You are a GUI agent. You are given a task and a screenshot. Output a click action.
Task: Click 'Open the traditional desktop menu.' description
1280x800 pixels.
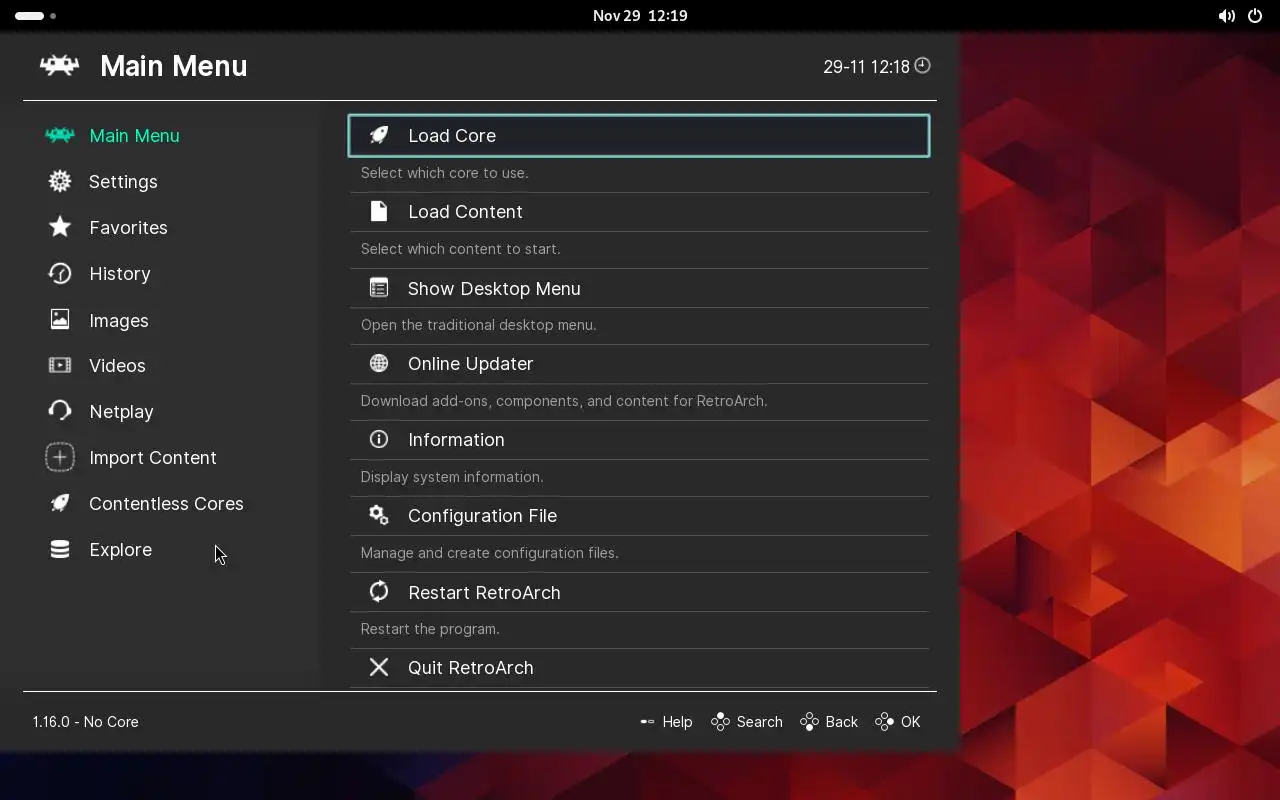click(478, 324)
